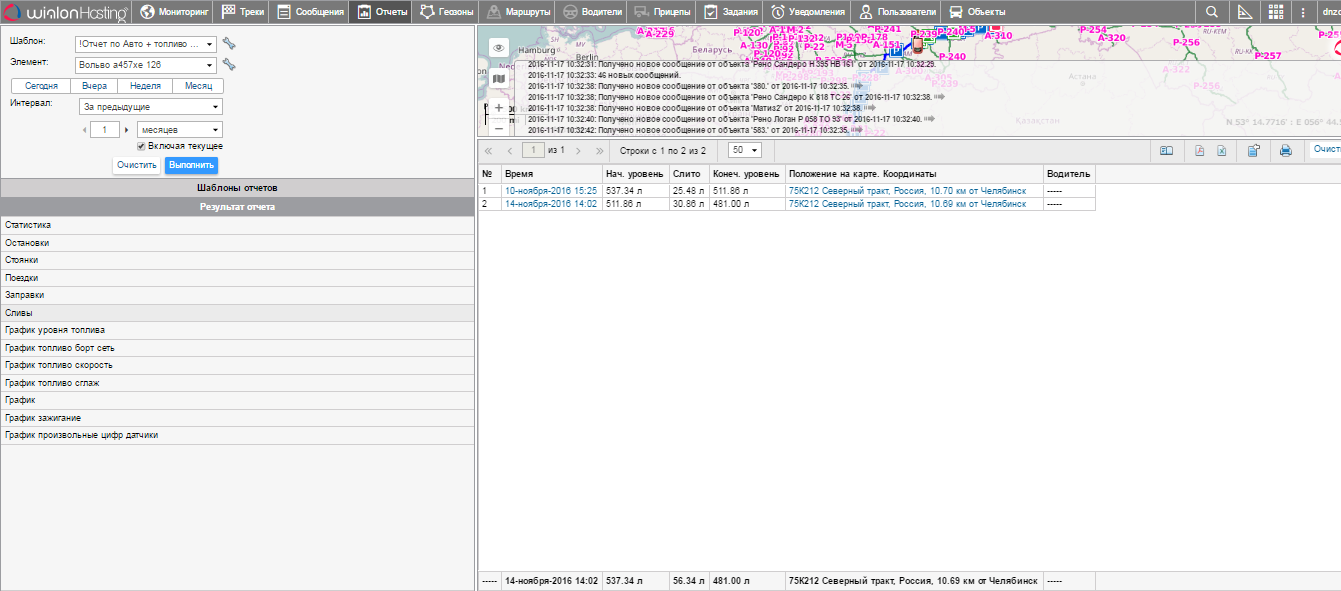Click wrench icon next to Шаблон dropdown
The height and width of the screenshot is (591, 1341).
coord(229,44)
